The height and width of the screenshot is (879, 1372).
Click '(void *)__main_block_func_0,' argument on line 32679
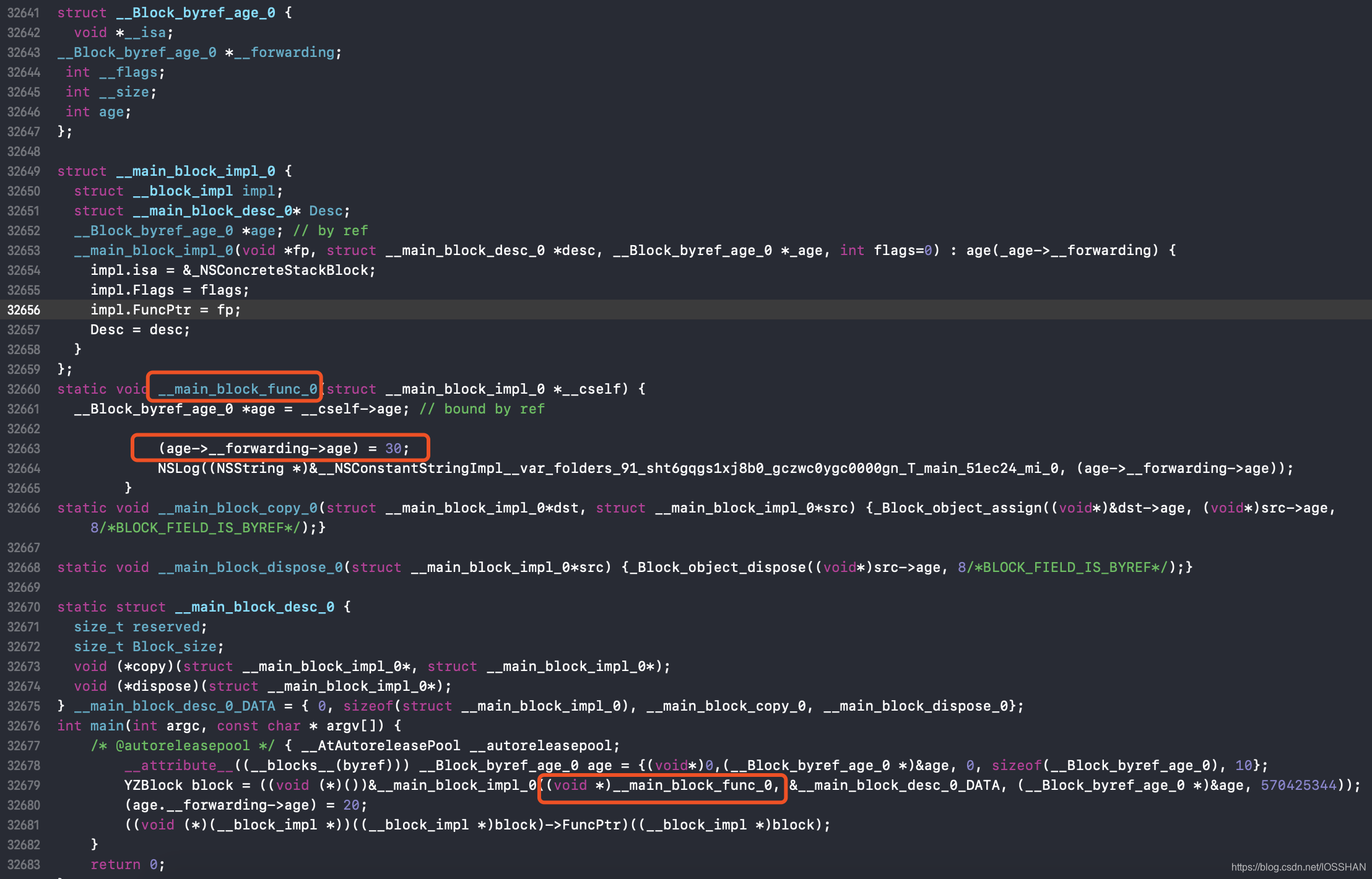(662, 786)
